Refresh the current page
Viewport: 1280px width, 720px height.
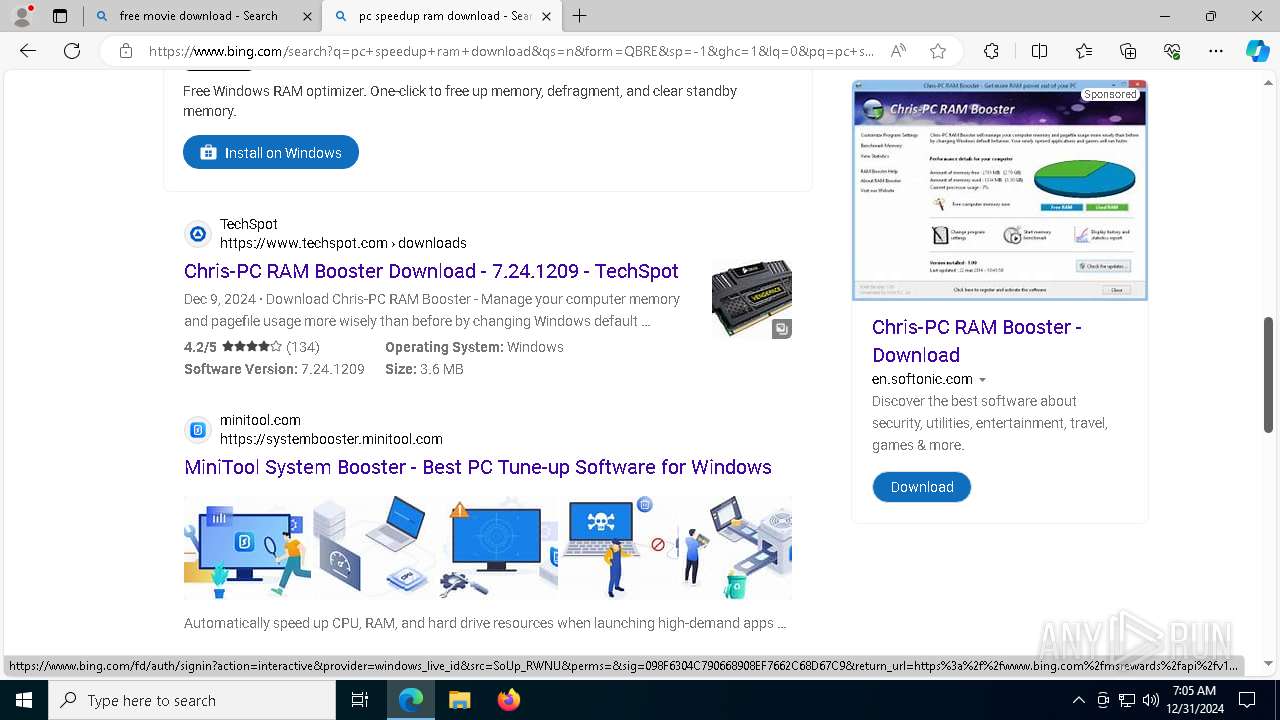[x=72, y=51]
